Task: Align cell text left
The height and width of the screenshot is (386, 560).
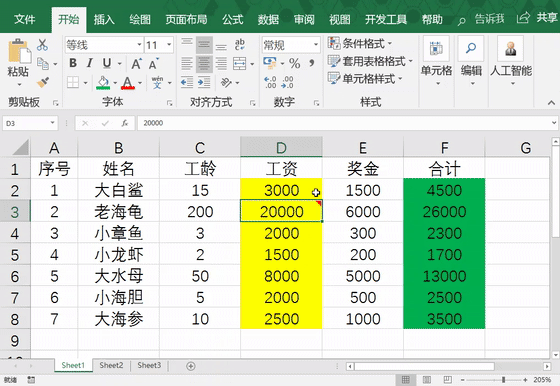Action: tap(186, 64)
